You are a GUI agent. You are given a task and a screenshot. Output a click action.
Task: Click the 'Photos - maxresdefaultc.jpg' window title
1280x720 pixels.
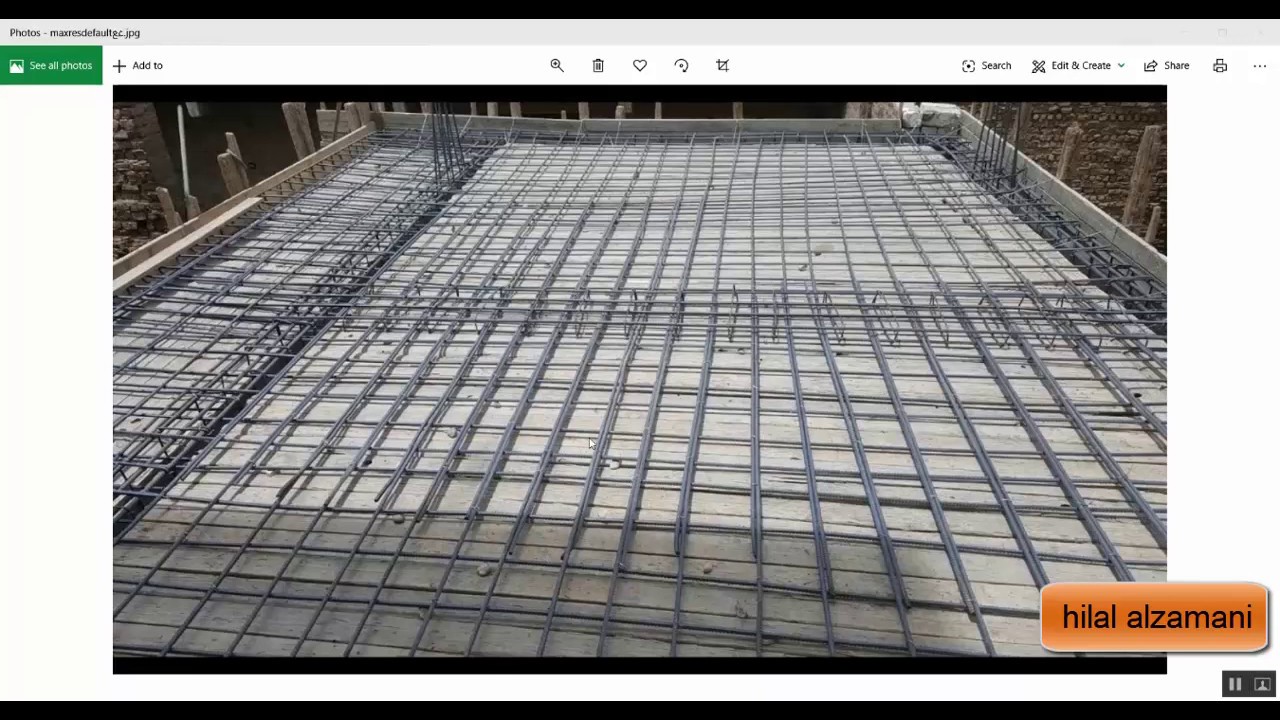point(75,33)
